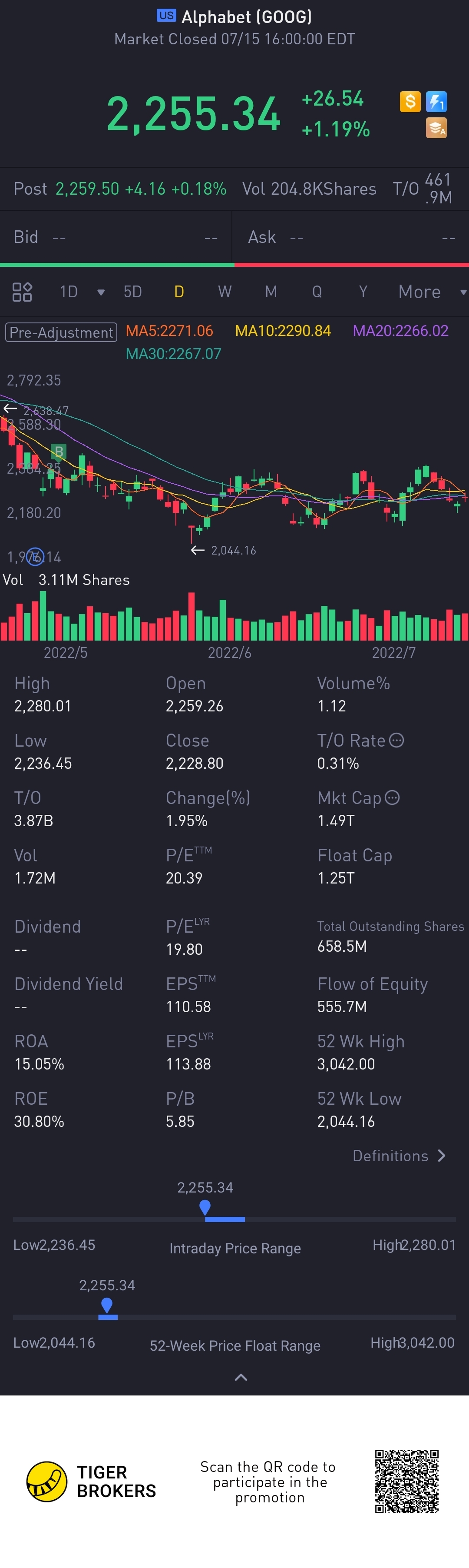
Task: Toggle the Pre-Adjustment price setting
Action: (61, 332)
